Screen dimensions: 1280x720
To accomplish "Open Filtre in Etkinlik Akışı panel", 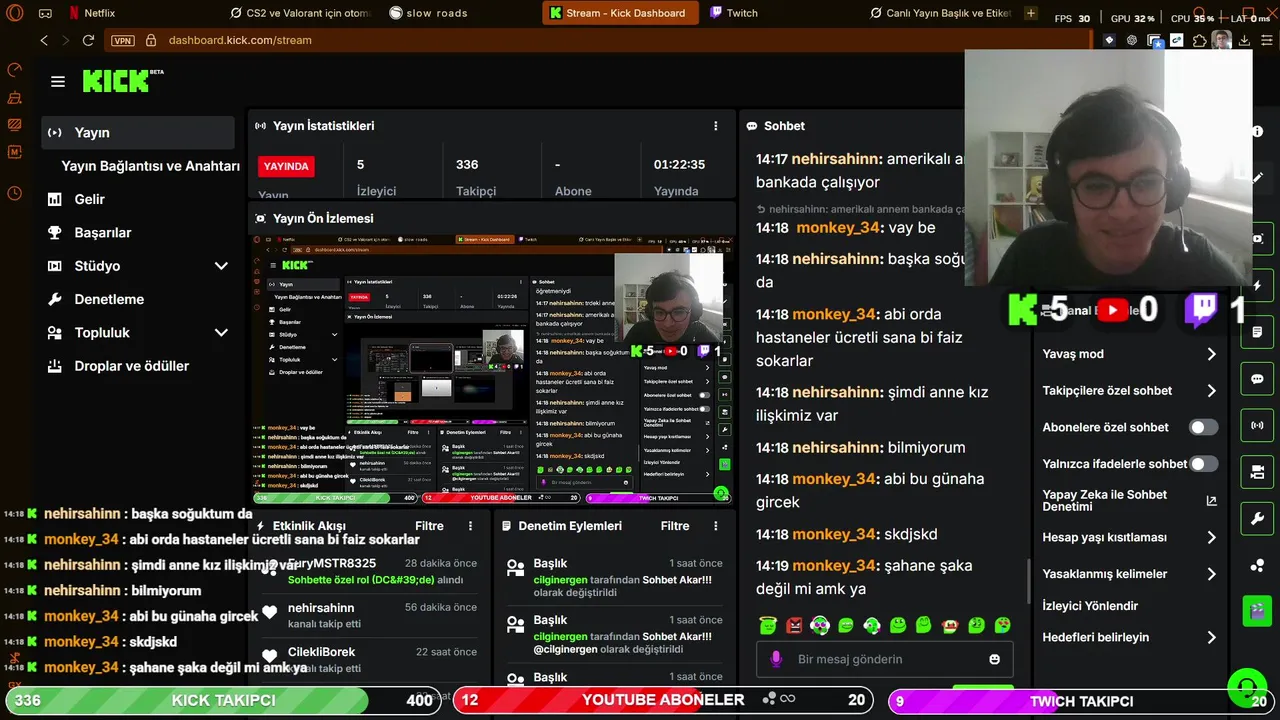I will click(429, 526).
